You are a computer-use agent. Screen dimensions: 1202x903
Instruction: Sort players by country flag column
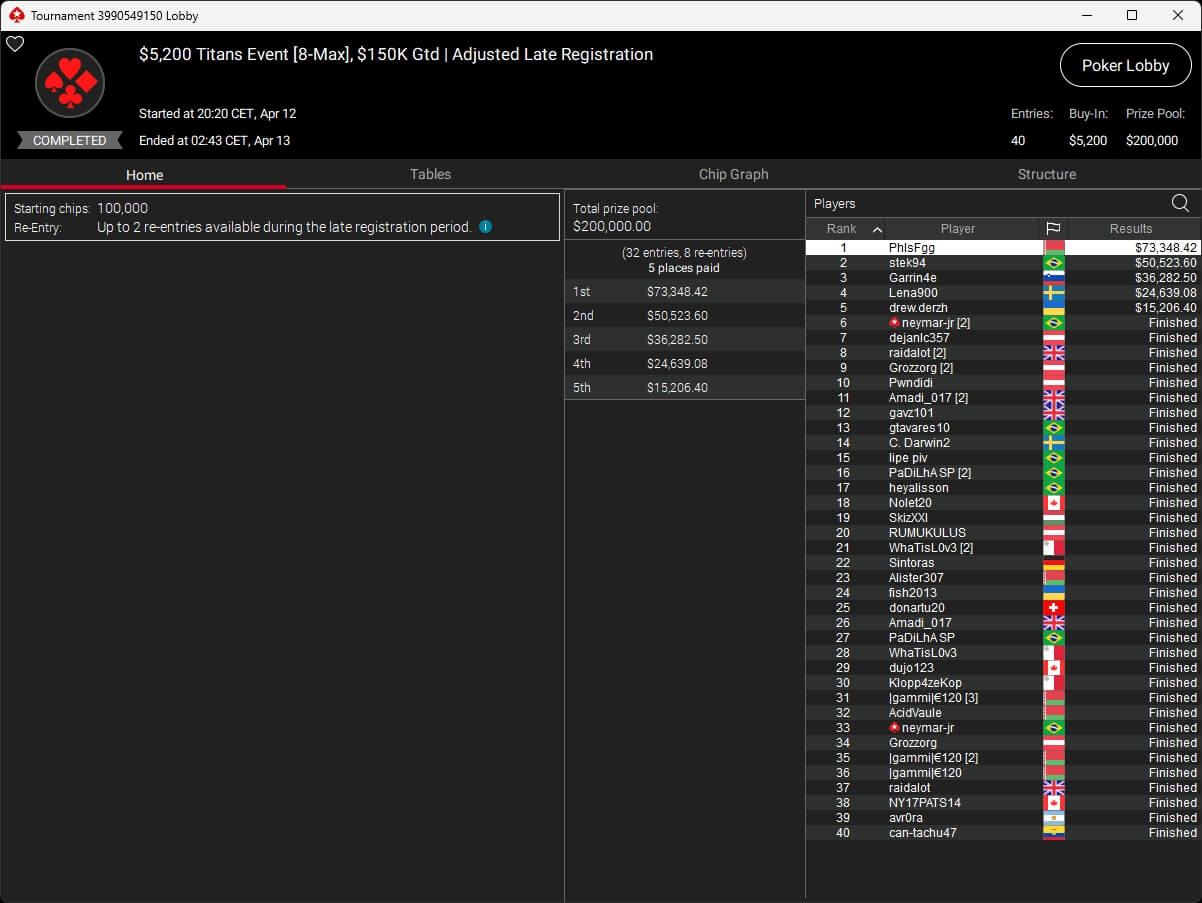tap(1053, 229)
